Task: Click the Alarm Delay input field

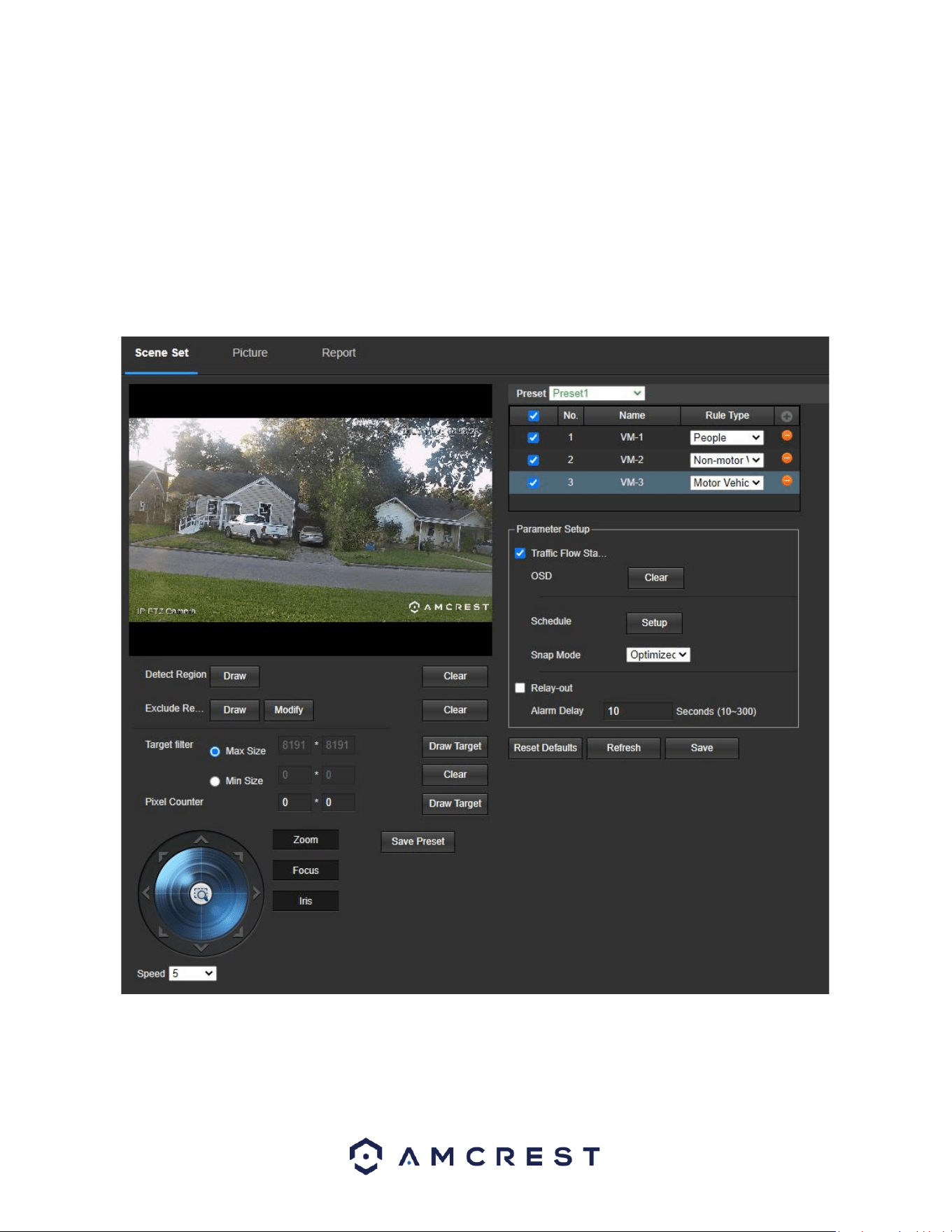Action: [637, 711]
